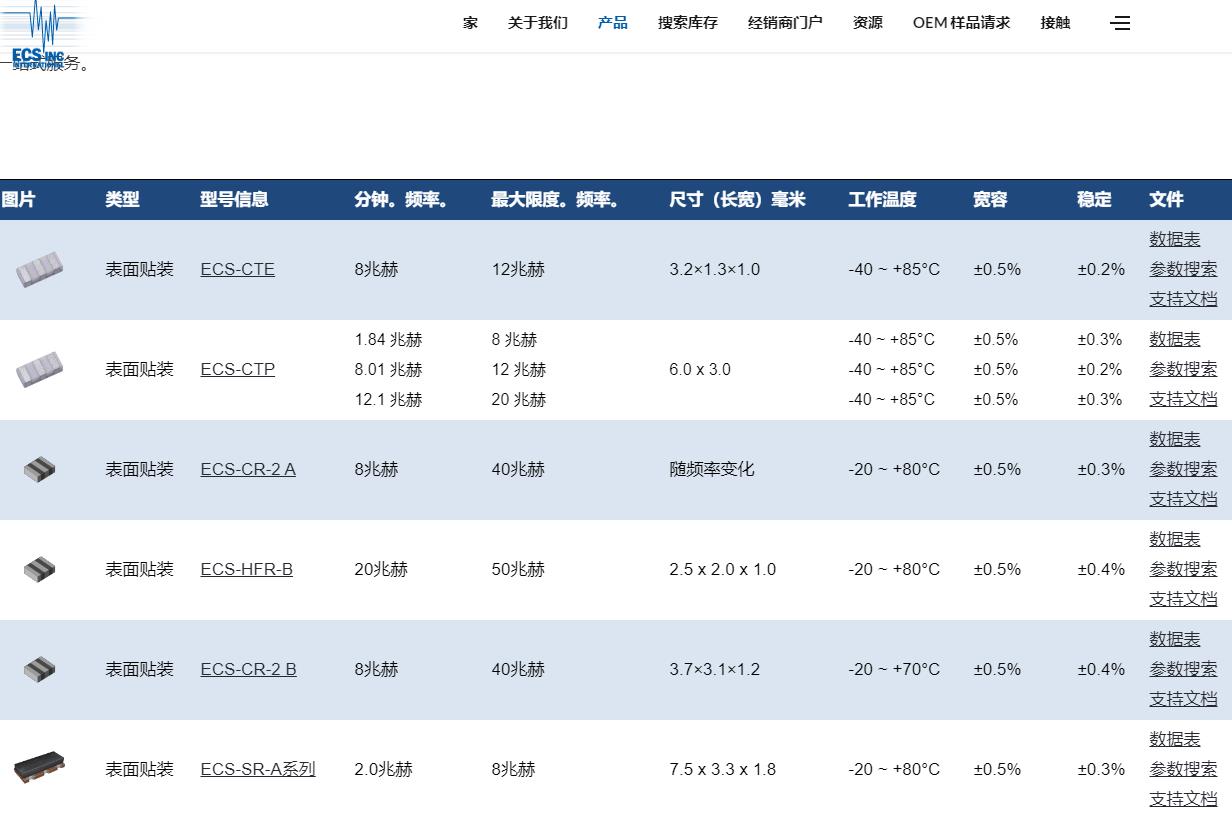Click OEM 样品请求 in the navigation
1232x819 pixels.
tap(961, 23)
